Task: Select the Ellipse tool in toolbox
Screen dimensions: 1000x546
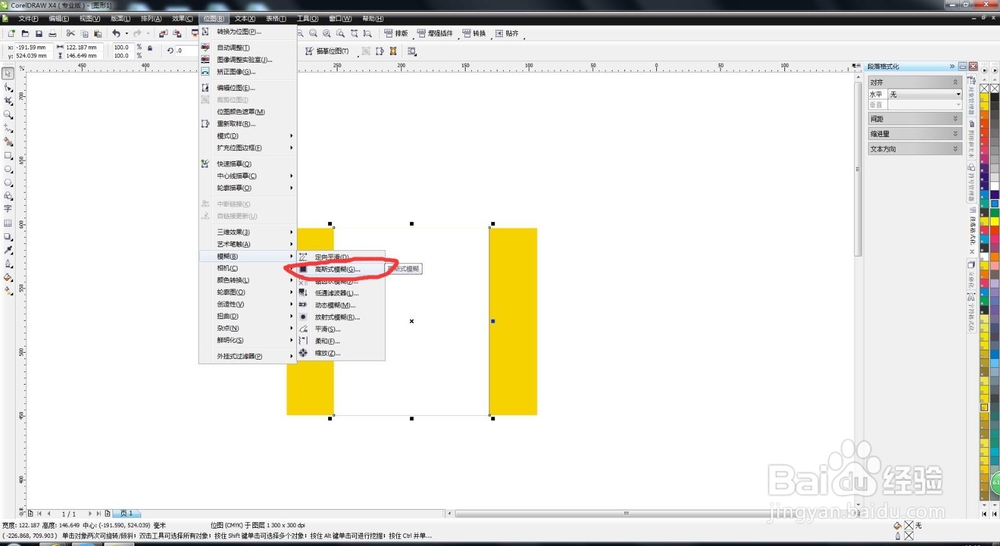Action: pos(8,169)
